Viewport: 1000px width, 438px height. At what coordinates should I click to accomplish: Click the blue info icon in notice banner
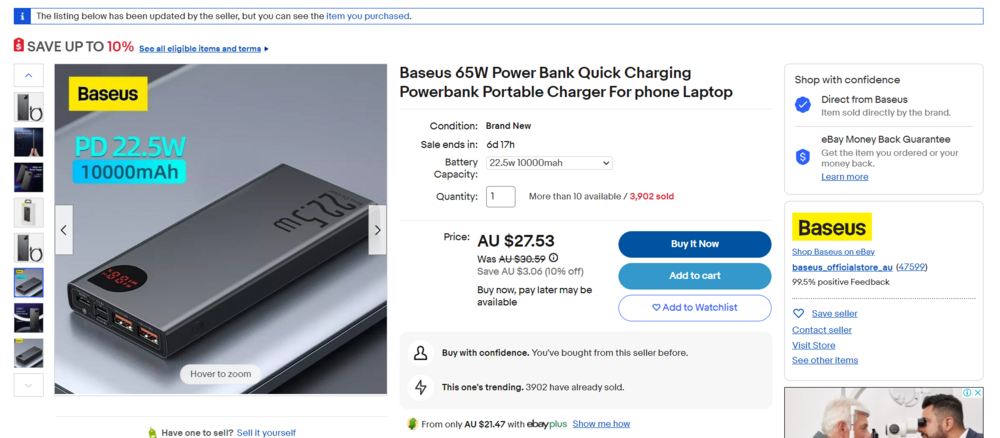pyautogui.click(x=23, y=16)
